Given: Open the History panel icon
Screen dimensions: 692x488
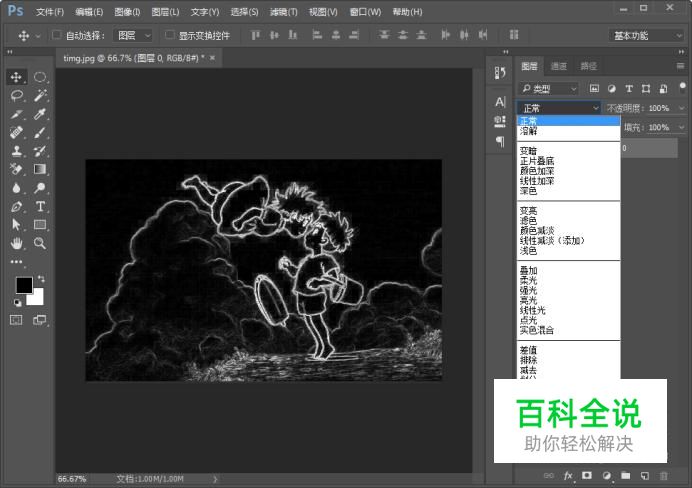Looking at the screenshot, I should tap(500, 73).
